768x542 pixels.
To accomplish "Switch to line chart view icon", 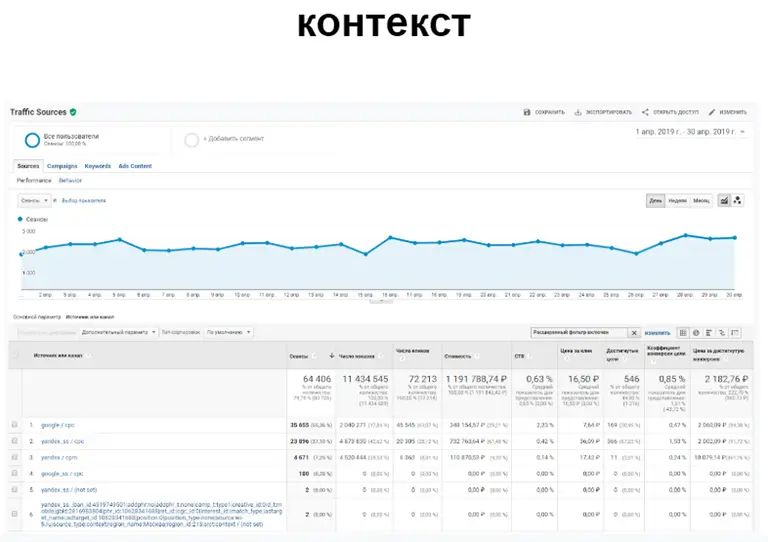I will pos(724,200).
